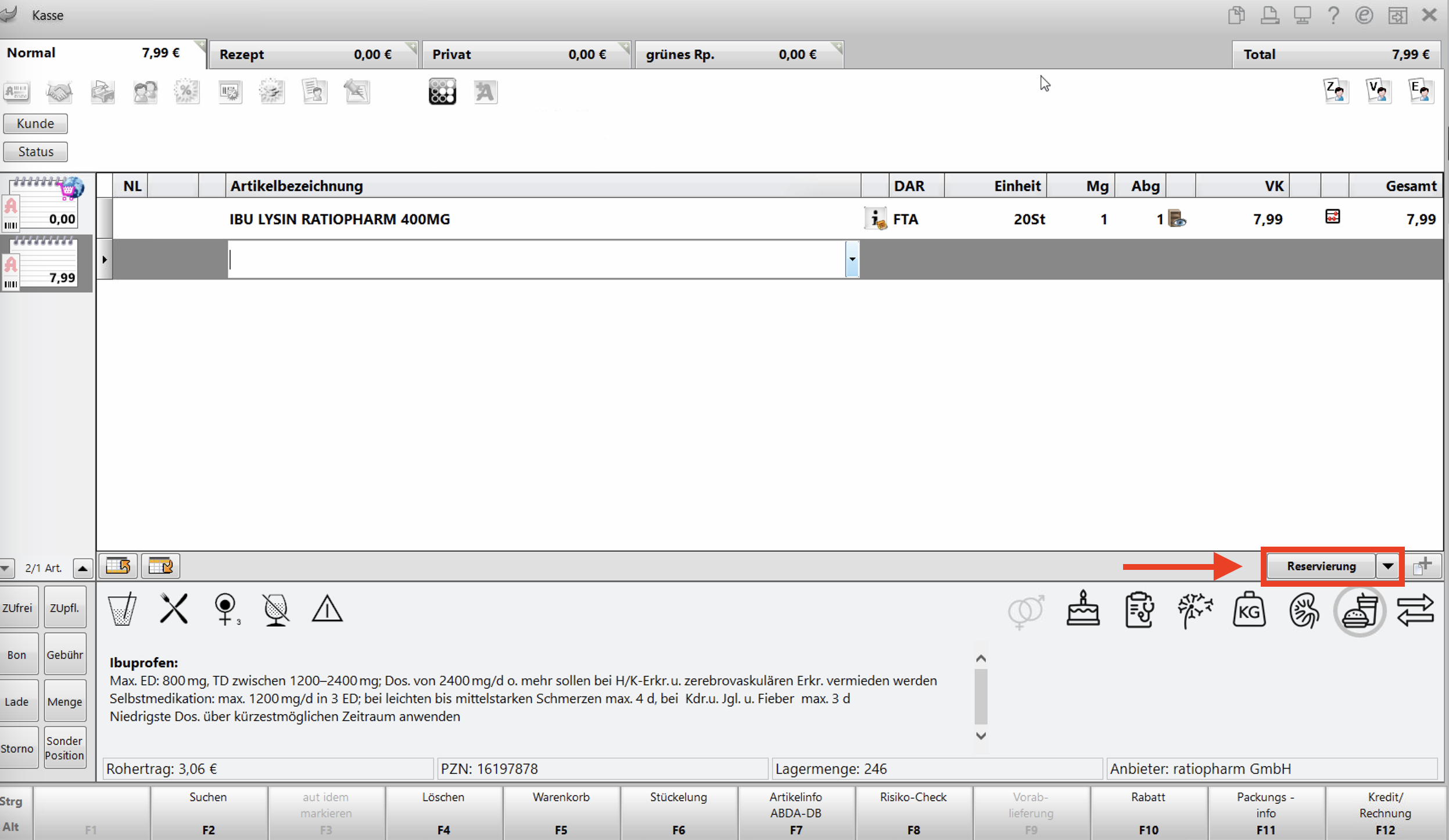The width and height of the screenshot is (1449, 840).
Task: Click the interaction swap arrows icon
Action: (x=1415, y=611)
